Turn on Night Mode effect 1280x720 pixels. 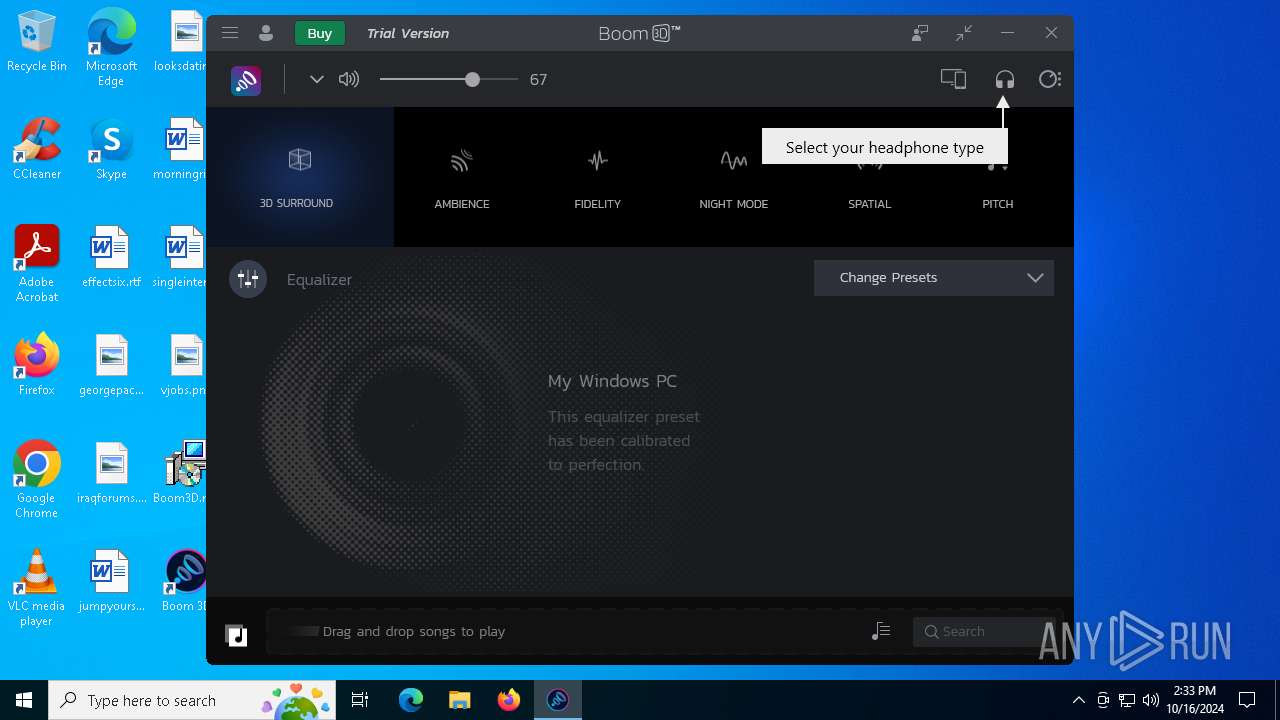pos(734,177)
